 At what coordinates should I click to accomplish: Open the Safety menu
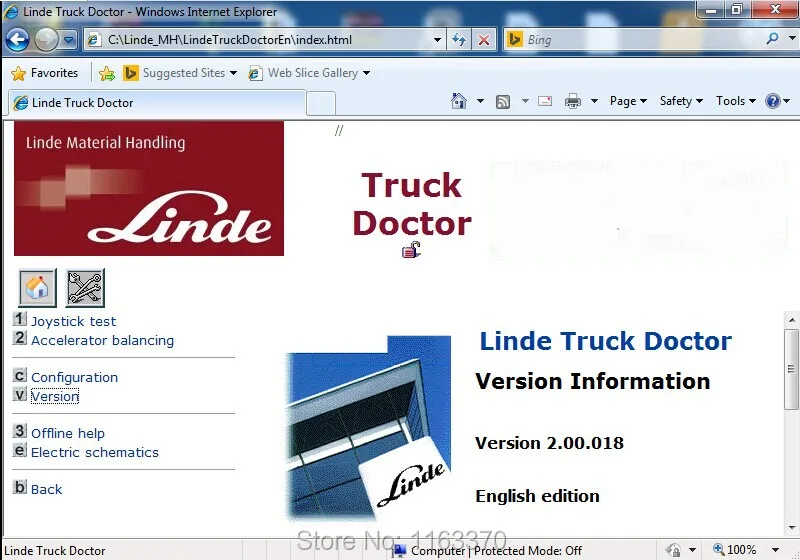coord(681,101)
